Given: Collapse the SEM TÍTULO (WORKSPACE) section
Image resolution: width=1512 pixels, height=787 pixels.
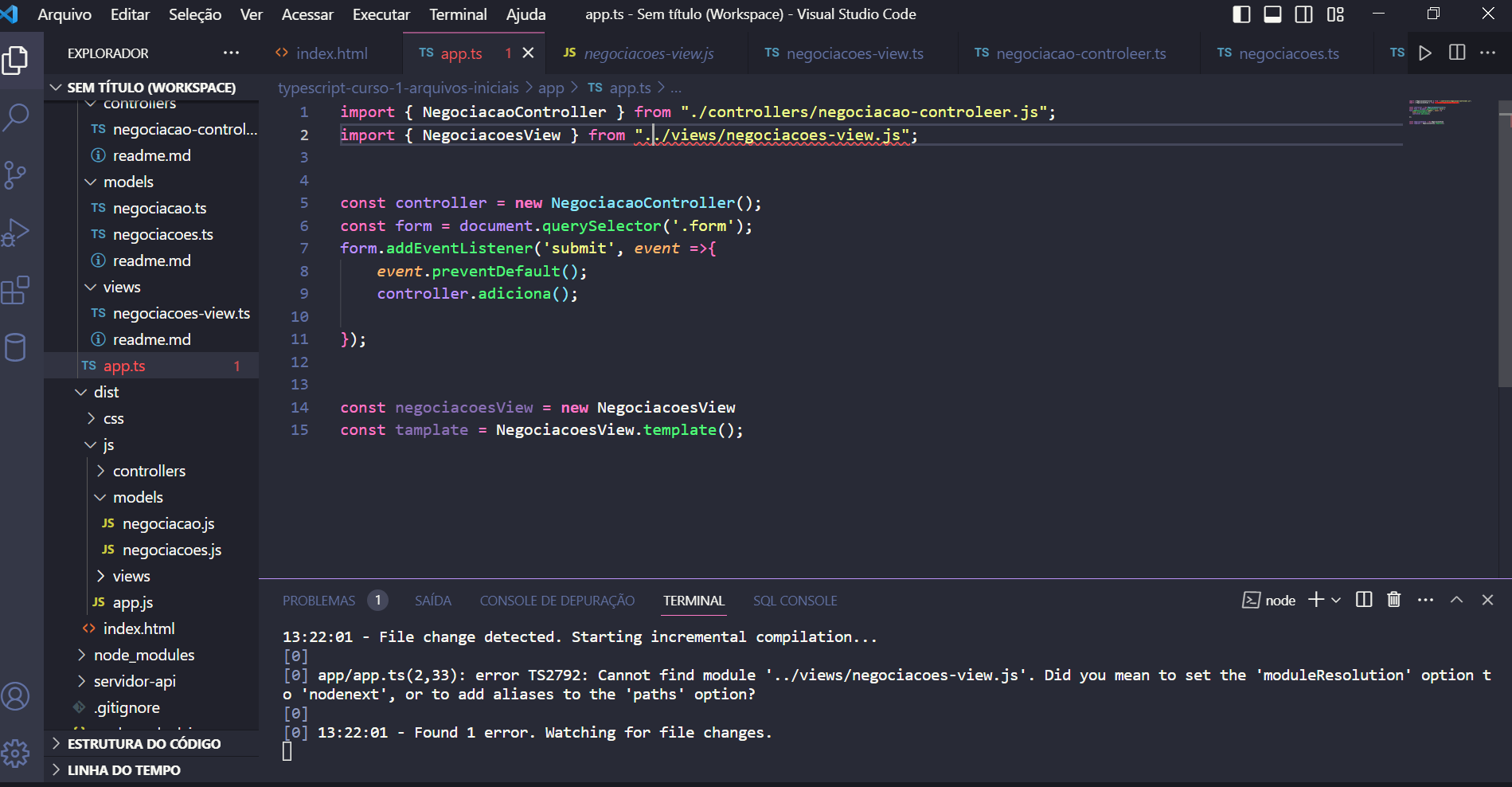Looking at the screenshot, I should tap(151, 87).
